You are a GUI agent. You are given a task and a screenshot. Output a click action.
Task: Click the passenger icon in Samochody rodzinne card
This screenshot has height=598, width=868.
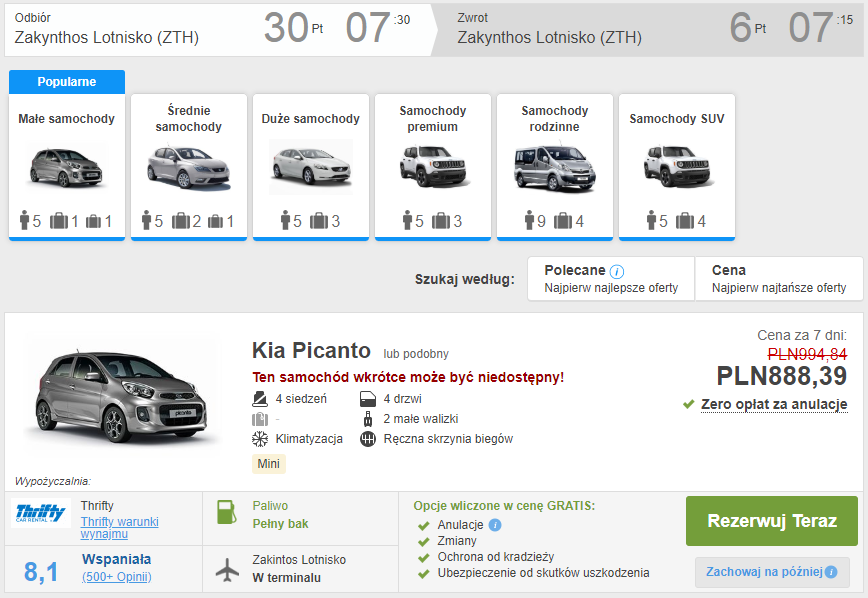tap(530, 220)
